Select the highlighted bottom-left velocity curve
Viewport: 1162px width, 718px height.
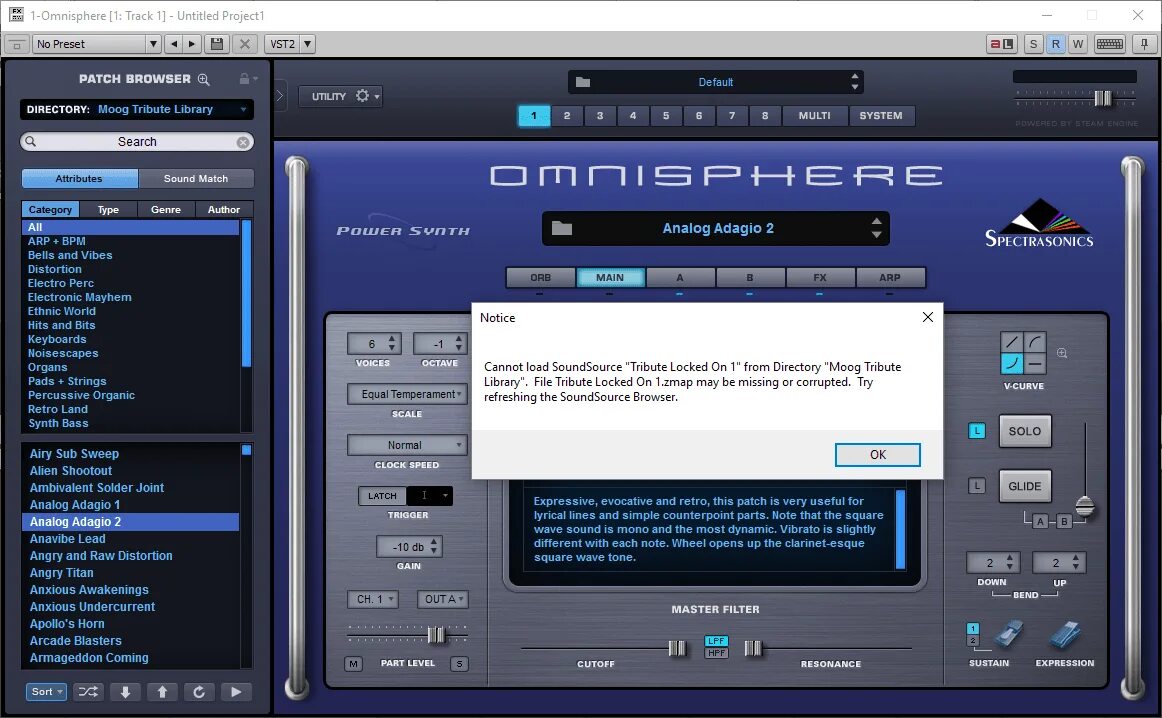click(x=1012, y=364)
